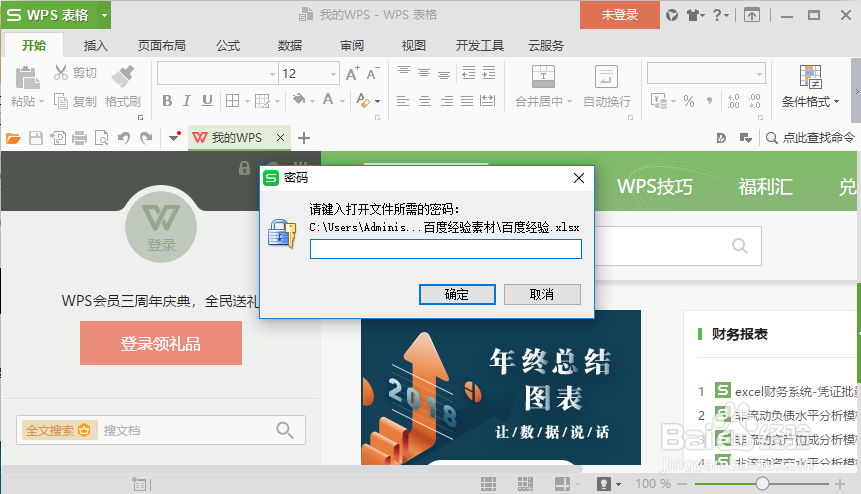Click the Wrap Text icon
The width and height of the screenshot is (861, 494).
point(606,77)
